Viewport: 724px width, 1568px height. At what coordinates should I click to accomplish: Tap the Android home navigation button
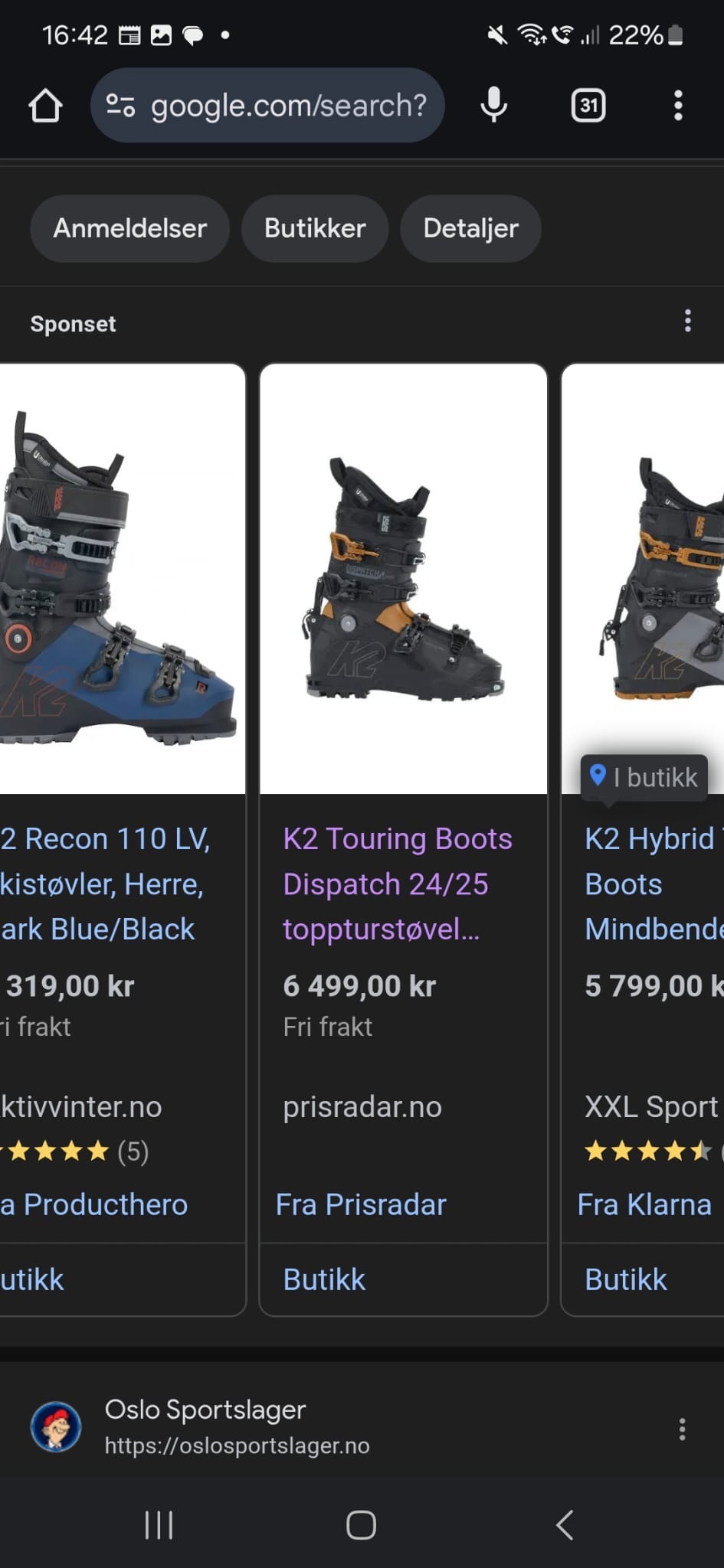[x=361, y=1525]
